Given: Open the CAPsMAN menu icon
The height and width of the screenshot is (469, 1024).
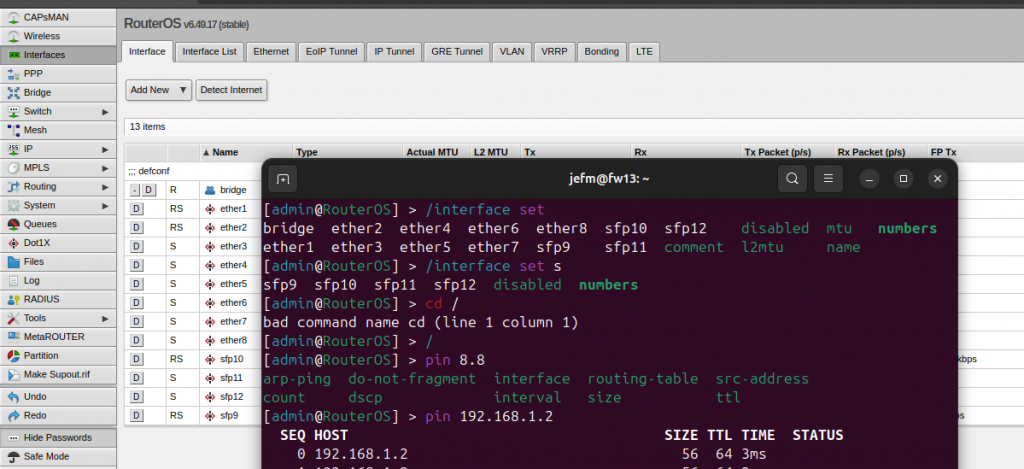Looking at the screenshot, I should click(x=13, y=18).
